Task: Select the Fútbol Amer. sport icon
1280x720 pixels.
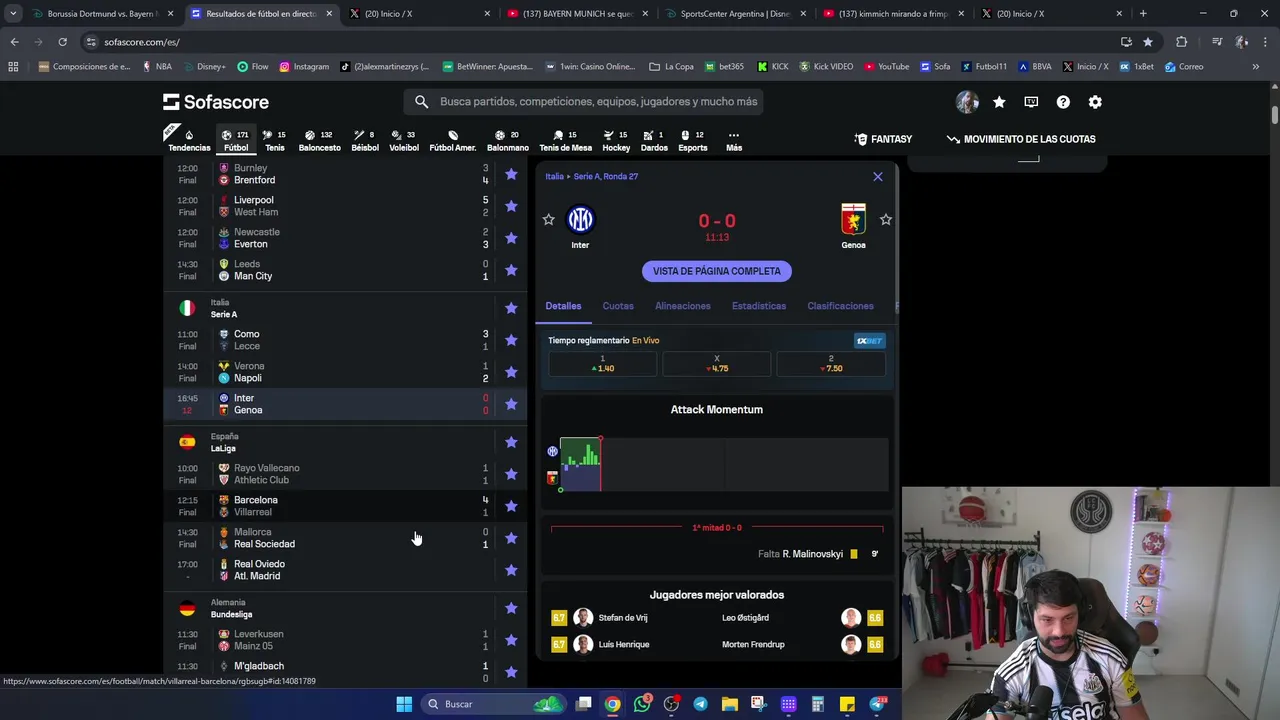Action: coord(453,140)
